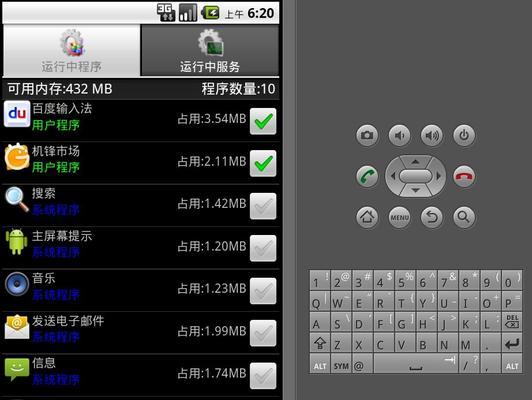Click the SYM key on keyboard
Image resolution: width=532 pixels, height=400 pixels.
coord(341,364)
